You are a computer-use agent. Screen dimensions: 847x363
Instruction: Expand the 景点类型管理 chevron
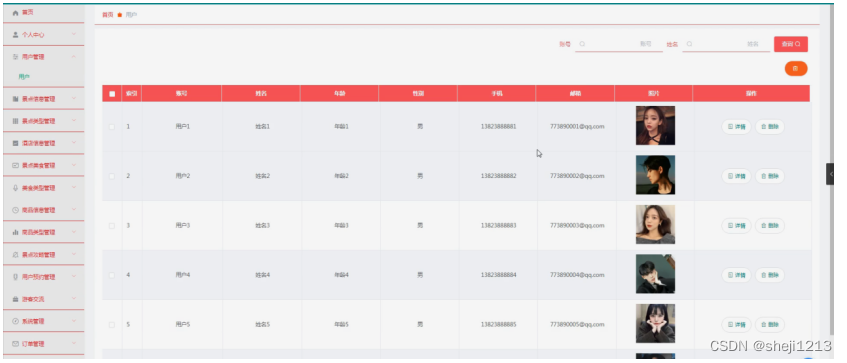click(74, 121)
